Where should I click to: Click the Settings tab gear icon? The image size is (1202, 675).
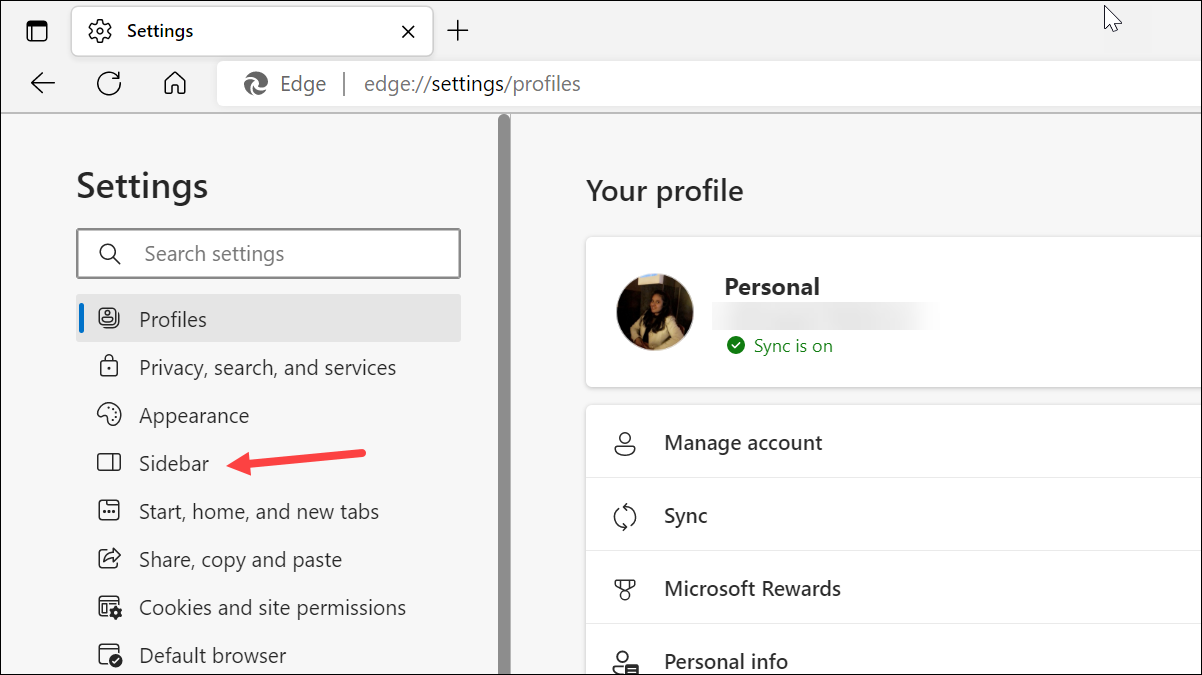[x=100, y=31]
